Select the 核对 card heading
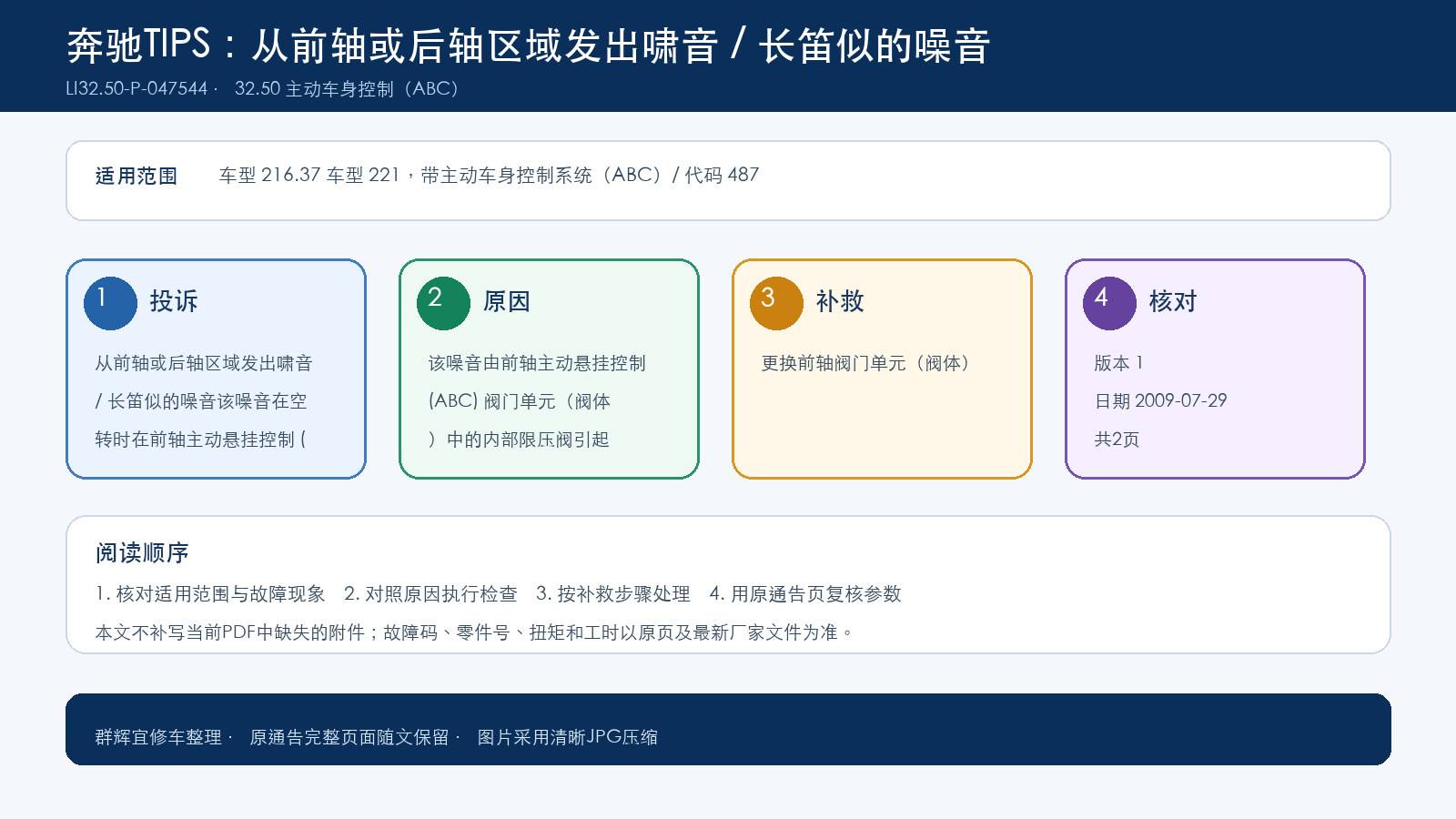The height and width of the screenshot is (819, 1456). point(1173,301)
